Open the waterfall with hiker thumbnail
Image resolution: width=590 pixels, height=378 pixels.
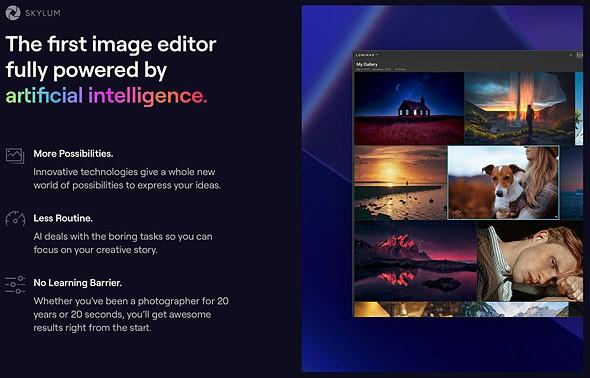pos(519,108)
